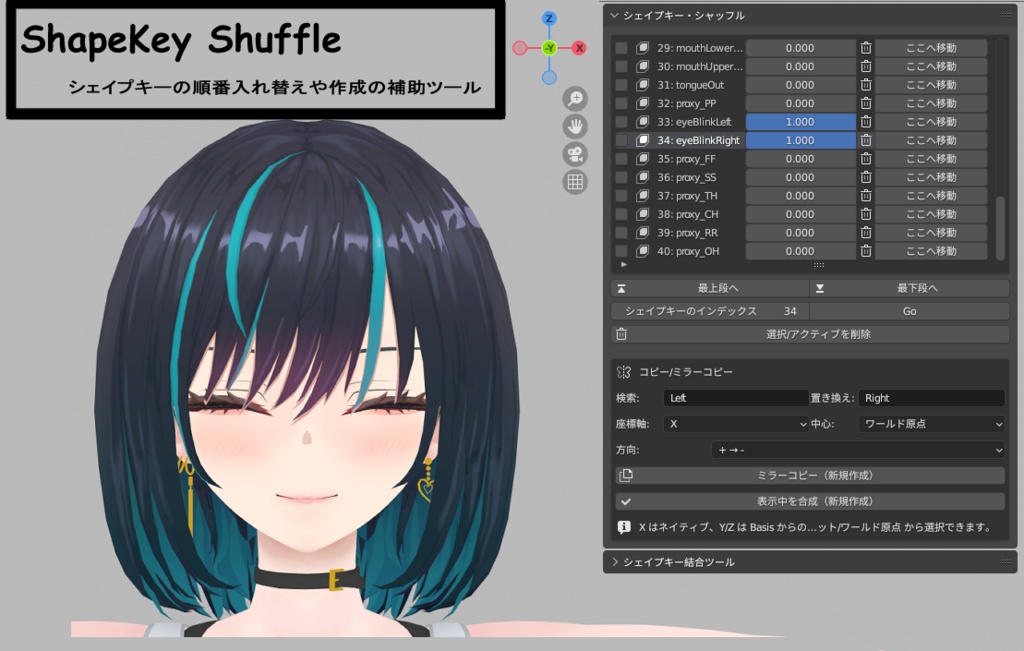The image size is (1024, 651).
Task: Enable the checkbox for proxy_PP
Action: coord(621,103)
